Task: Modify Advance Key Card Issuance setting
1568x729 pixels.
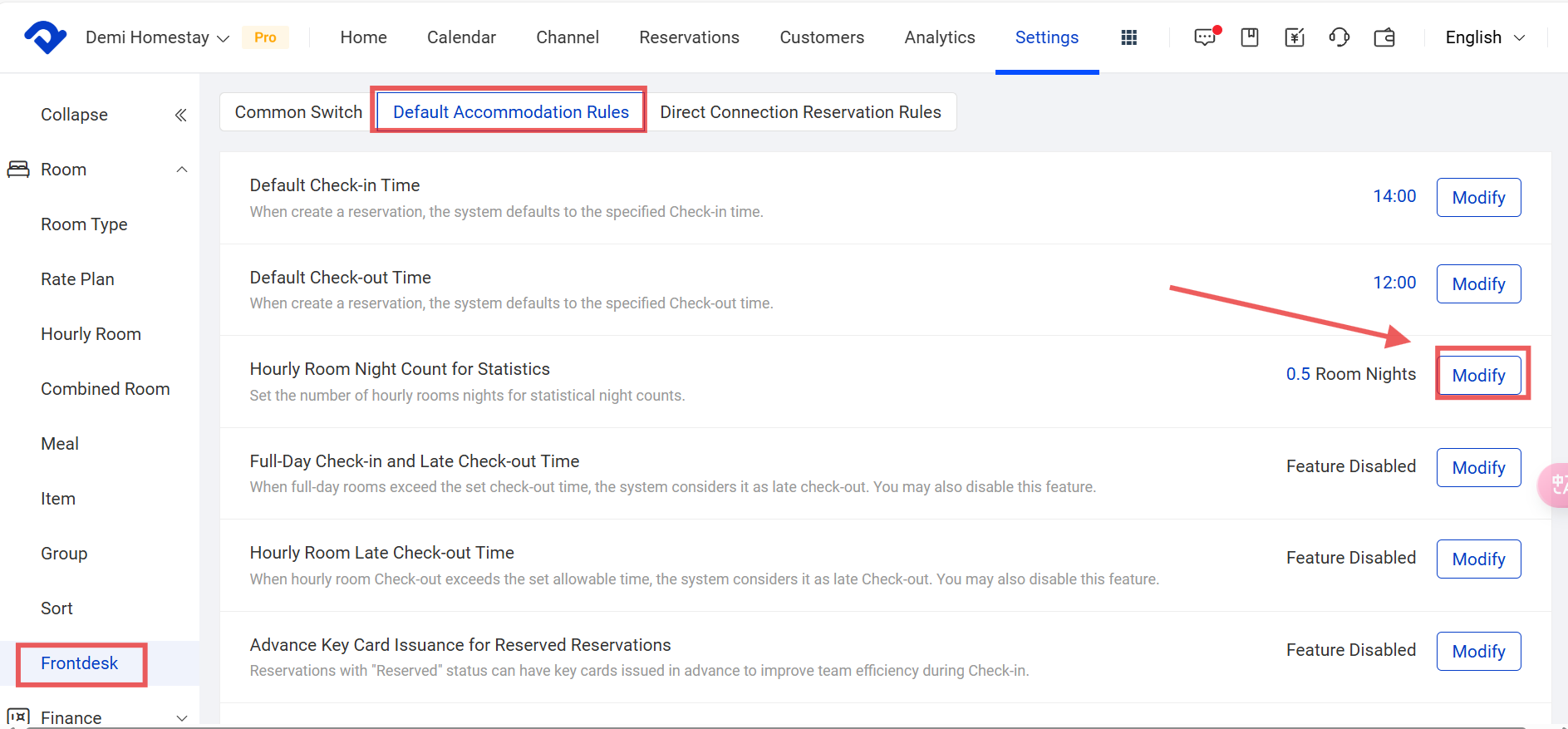Action: coord(1477,652)
